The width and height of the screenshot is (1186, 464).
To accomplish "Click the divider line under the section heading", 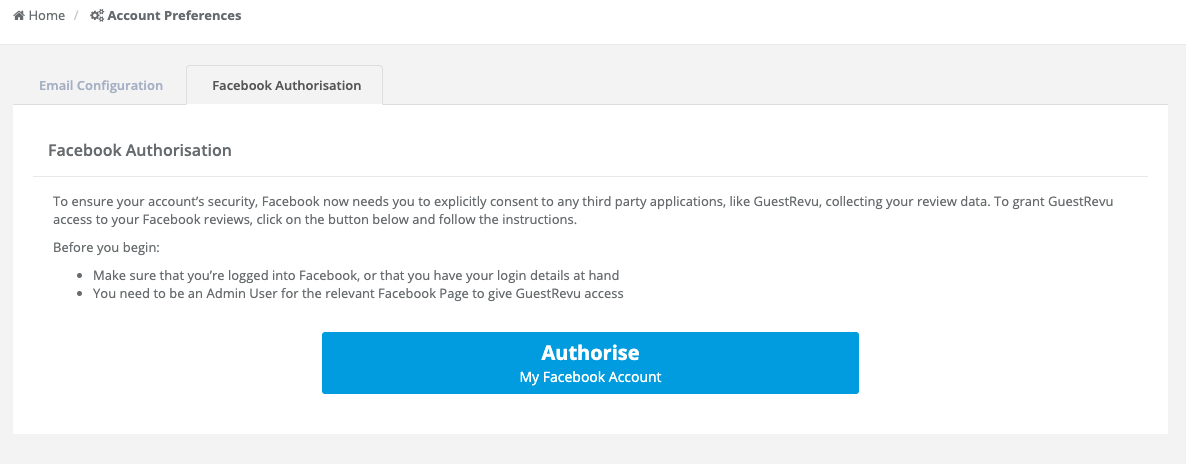I will 590,176.
